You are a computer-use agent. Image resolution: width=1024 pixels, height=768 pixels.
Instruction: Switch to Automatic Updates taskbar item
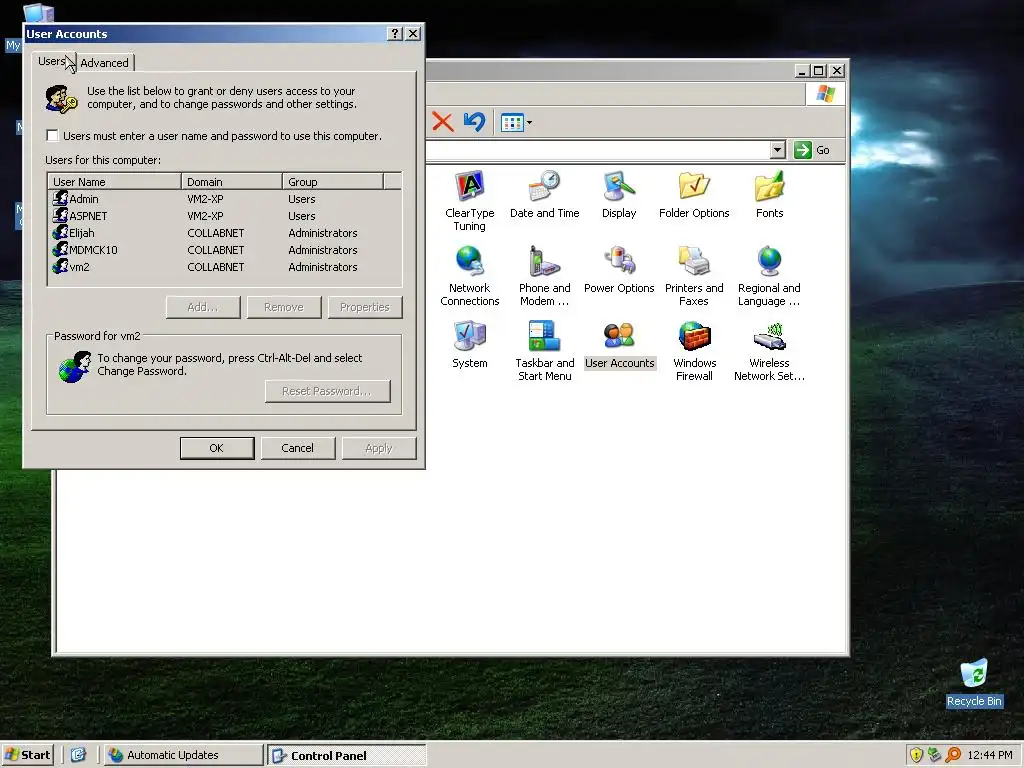tap(184, 755)
